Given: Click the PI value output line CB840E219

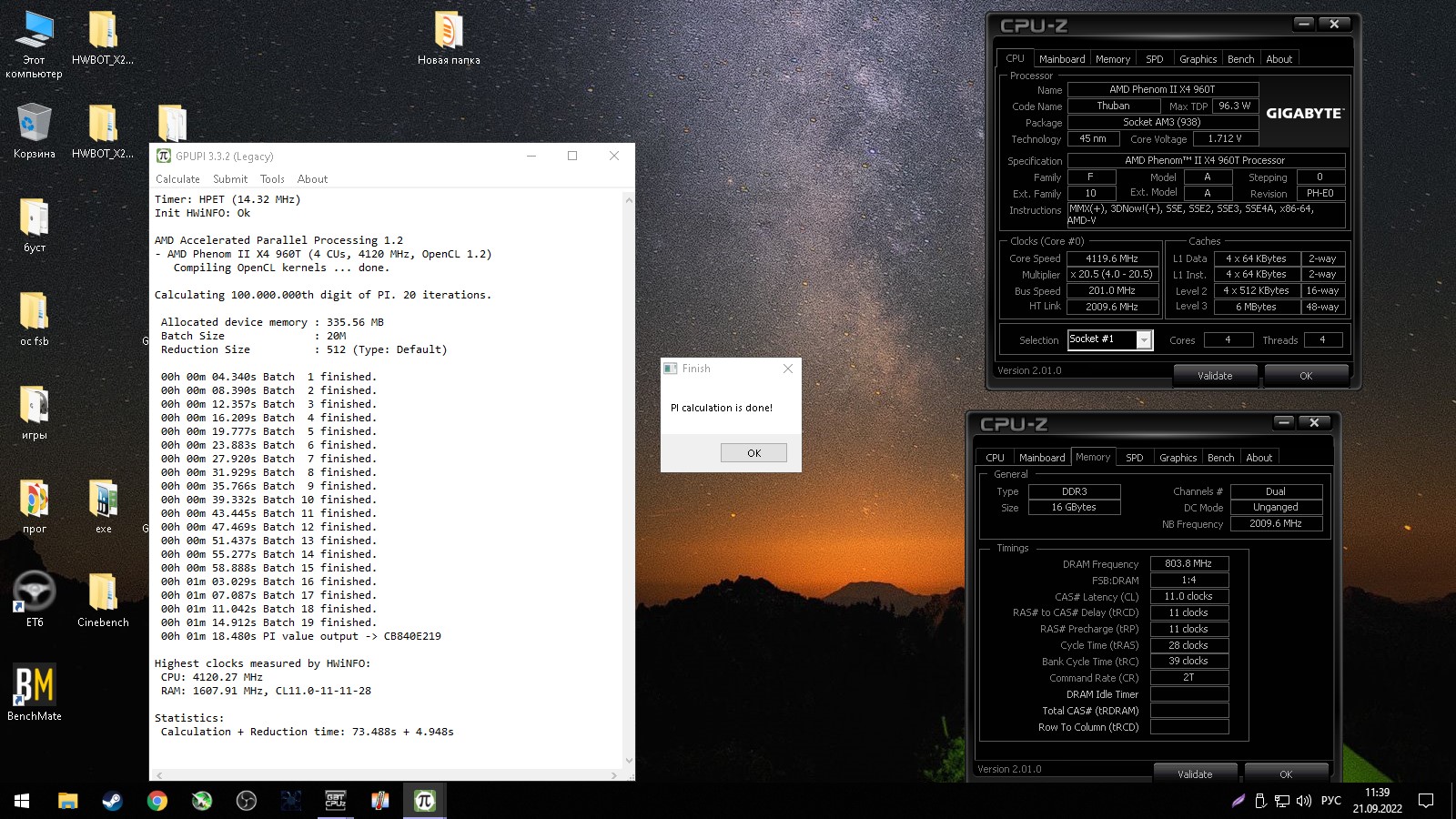Looking at the screenshot, I should click(x=301, y=636).
